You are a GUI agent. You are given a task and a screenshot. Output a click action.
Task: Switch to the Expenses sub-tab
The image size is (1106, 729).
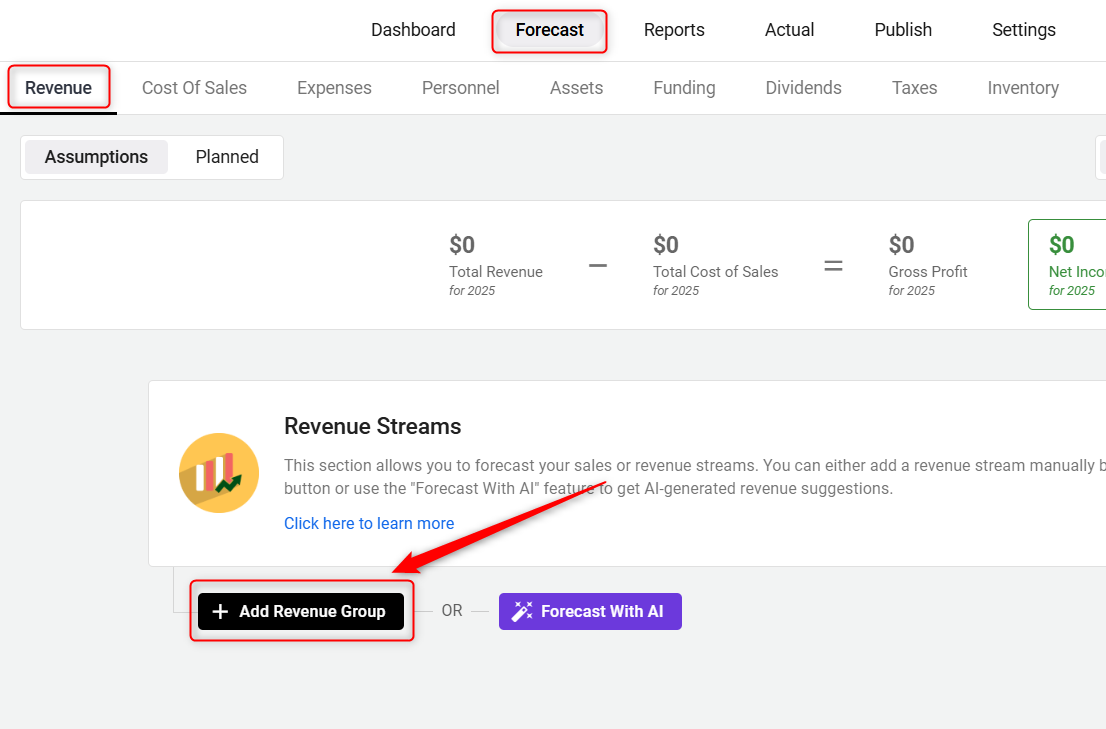[x=334, y=87]
